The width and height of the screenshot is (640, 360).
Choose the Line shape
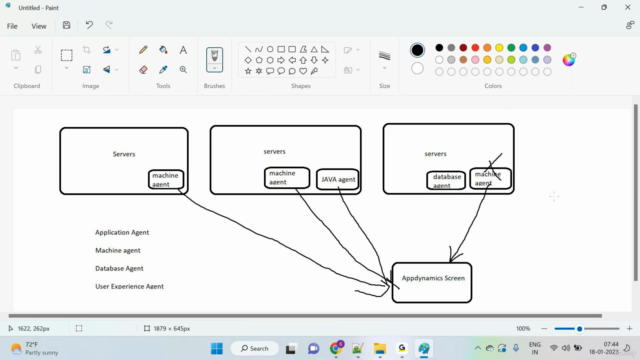248,49
